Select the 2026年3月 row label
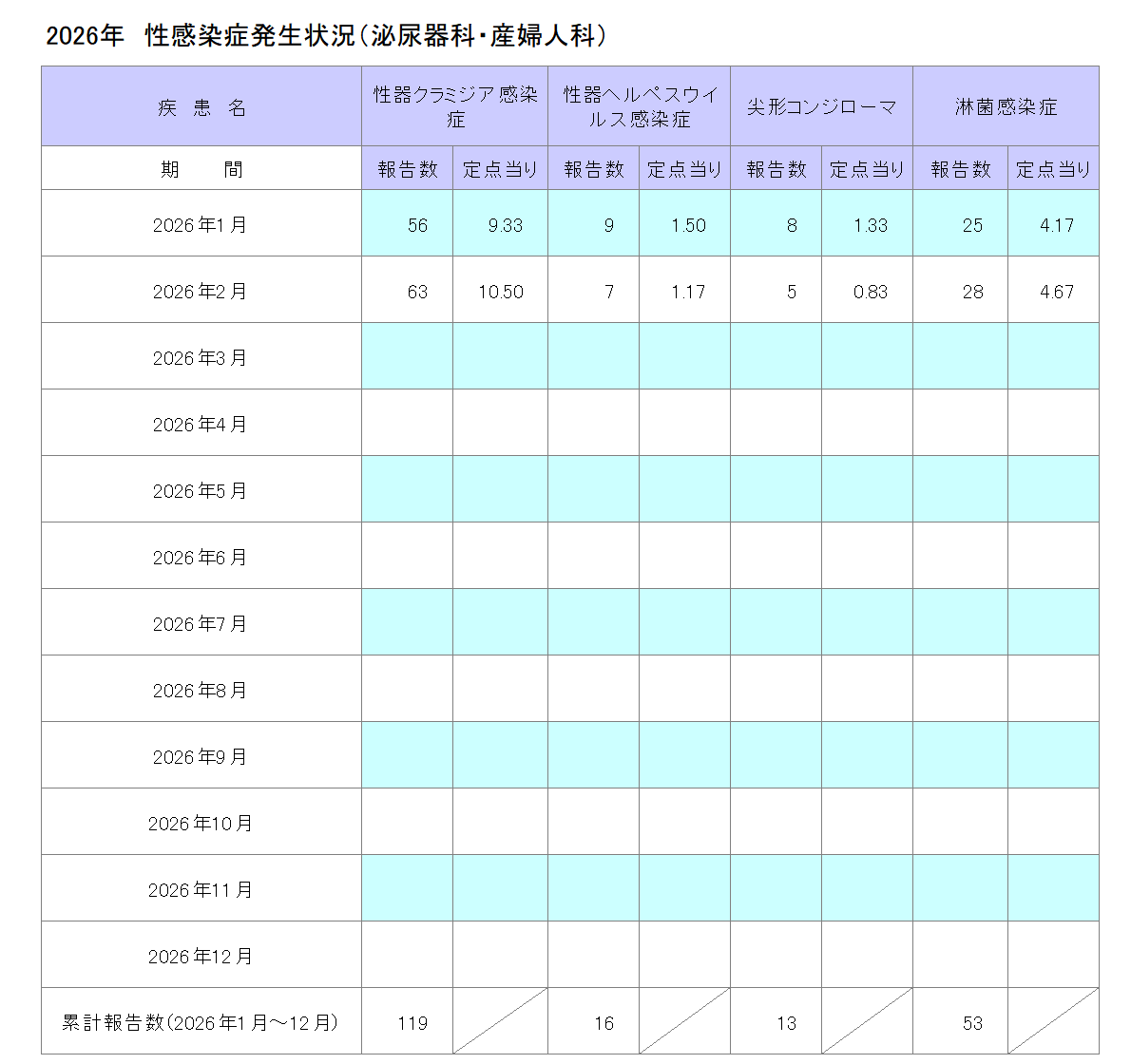The image size is (1131, 1064). pyautogui.click(x=200, y=356)
